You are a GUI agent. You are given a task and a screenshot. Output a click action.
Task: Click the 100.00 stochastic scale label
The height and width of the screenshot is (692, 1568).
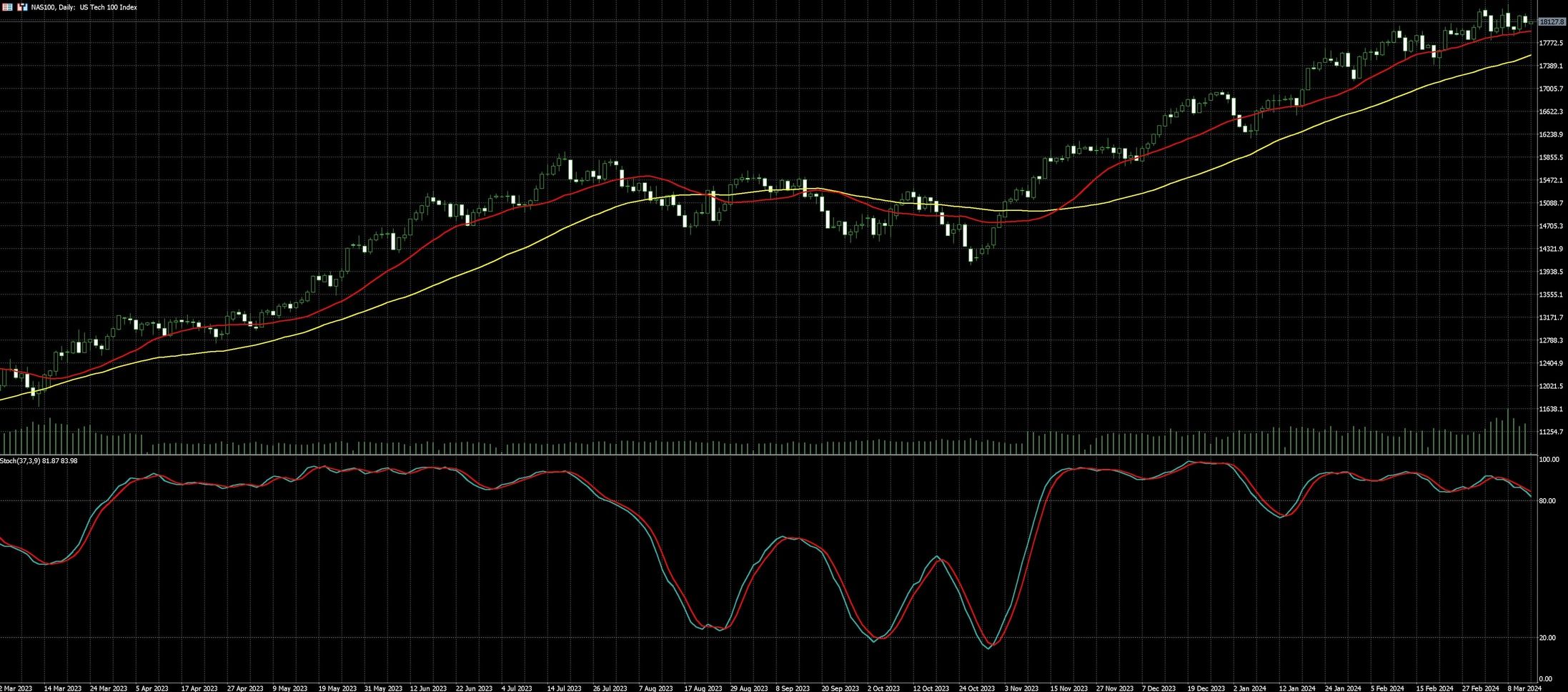[x=1549, y=460]
